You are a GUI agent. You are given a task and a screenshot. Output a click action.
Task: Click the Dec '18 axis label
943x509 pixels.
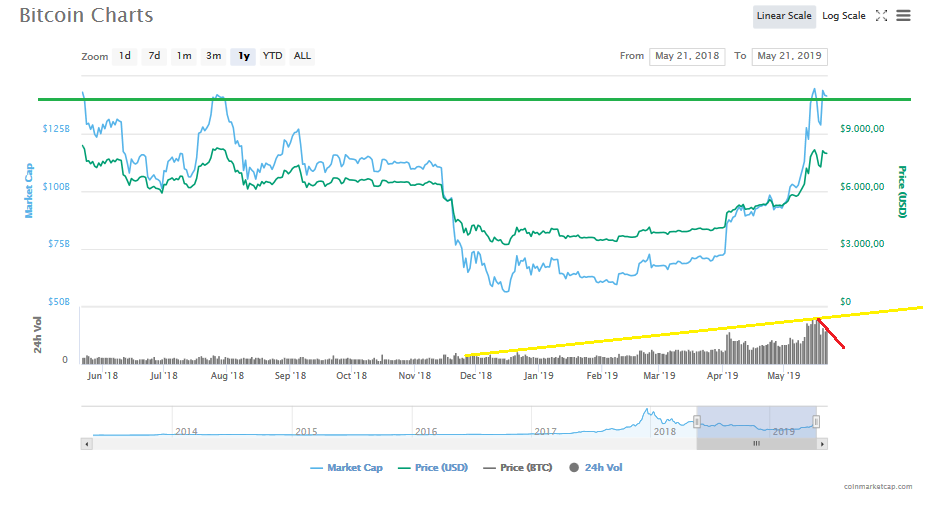pos(476,375)
